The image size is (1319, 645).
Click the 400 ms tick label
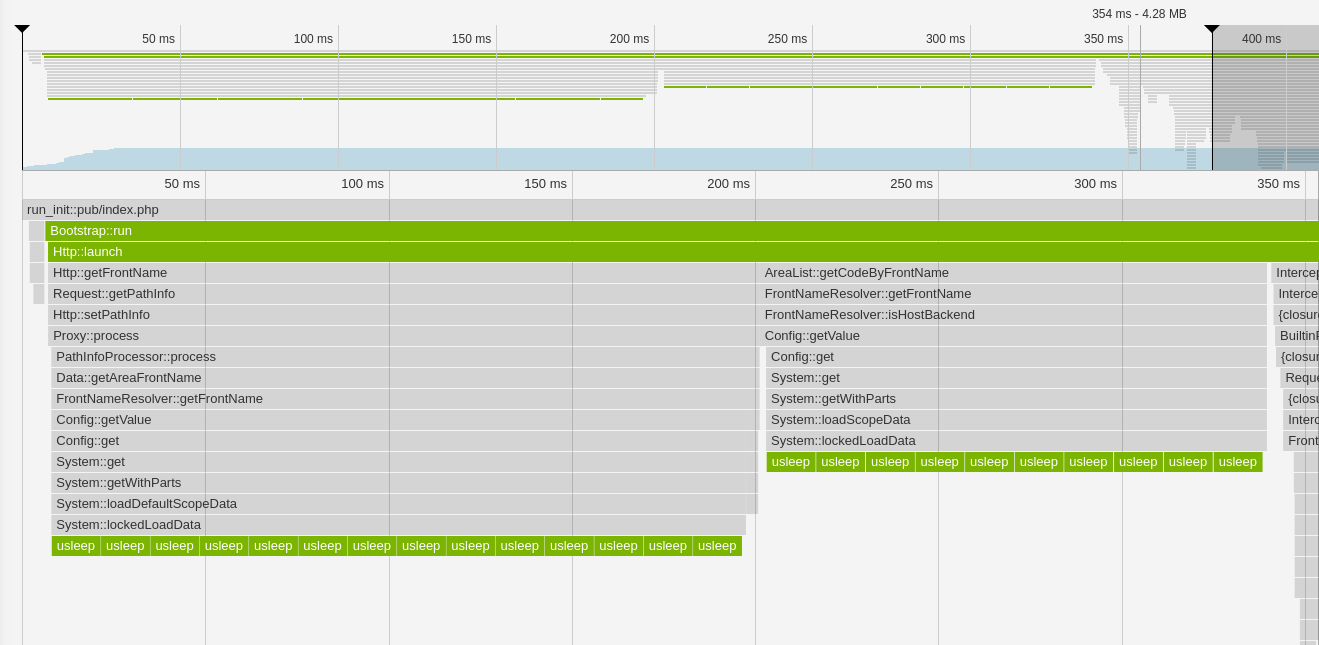[1261, 39]
